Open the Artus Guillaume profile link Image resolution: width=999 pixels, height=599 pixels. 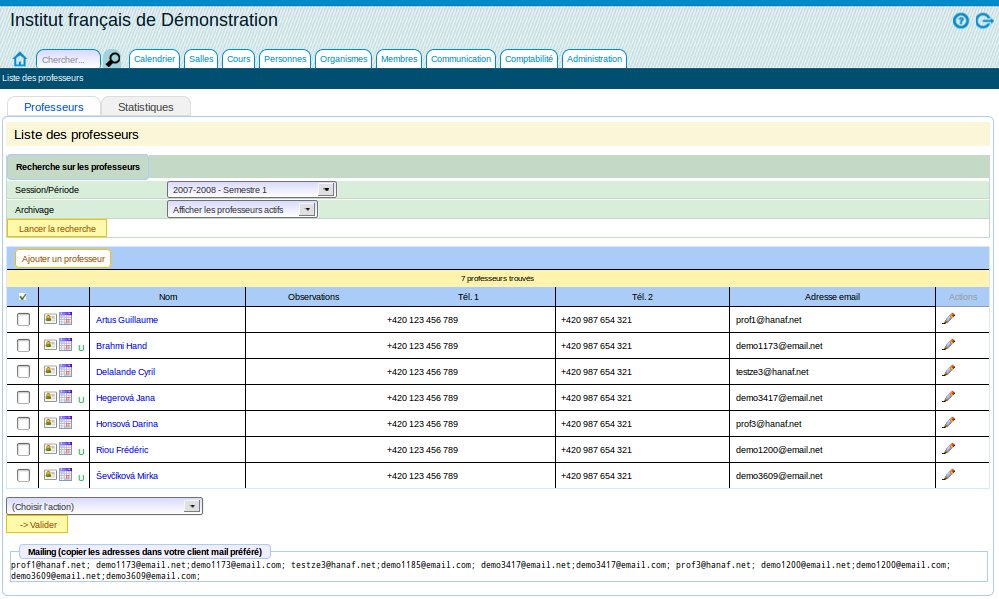pos(127,320)
